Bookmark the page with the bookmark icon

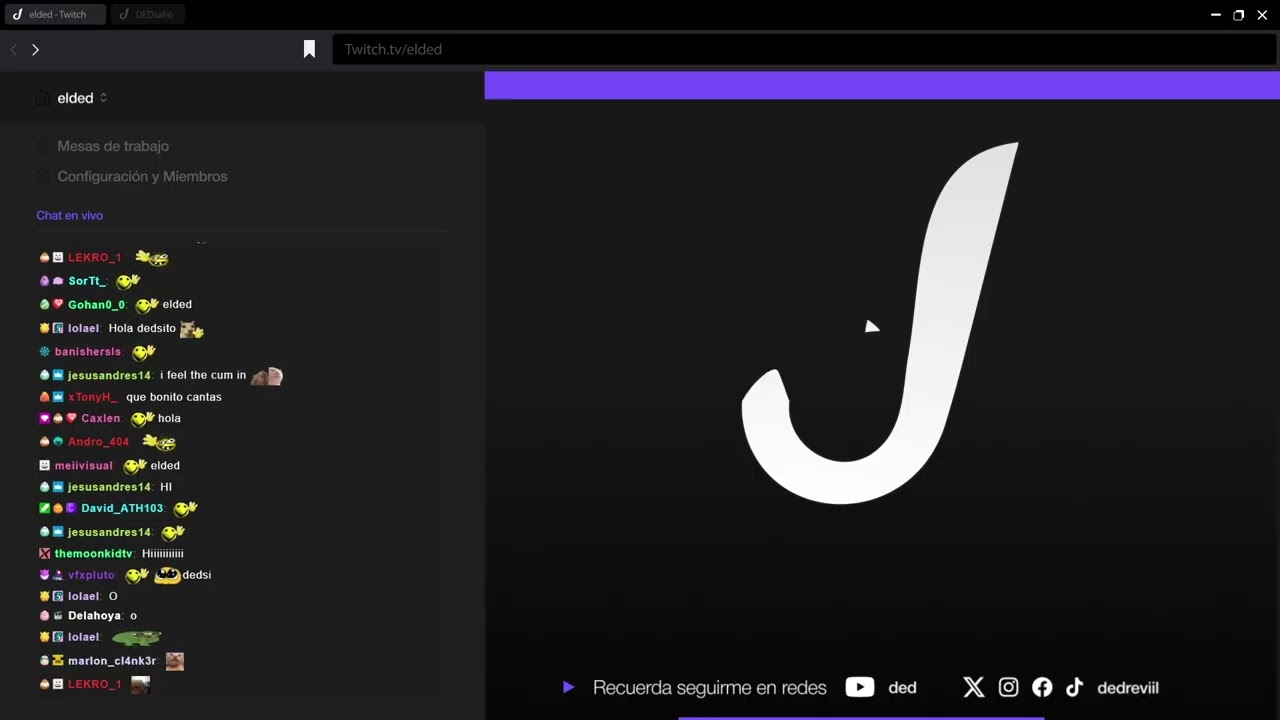[x=309, y=49]
